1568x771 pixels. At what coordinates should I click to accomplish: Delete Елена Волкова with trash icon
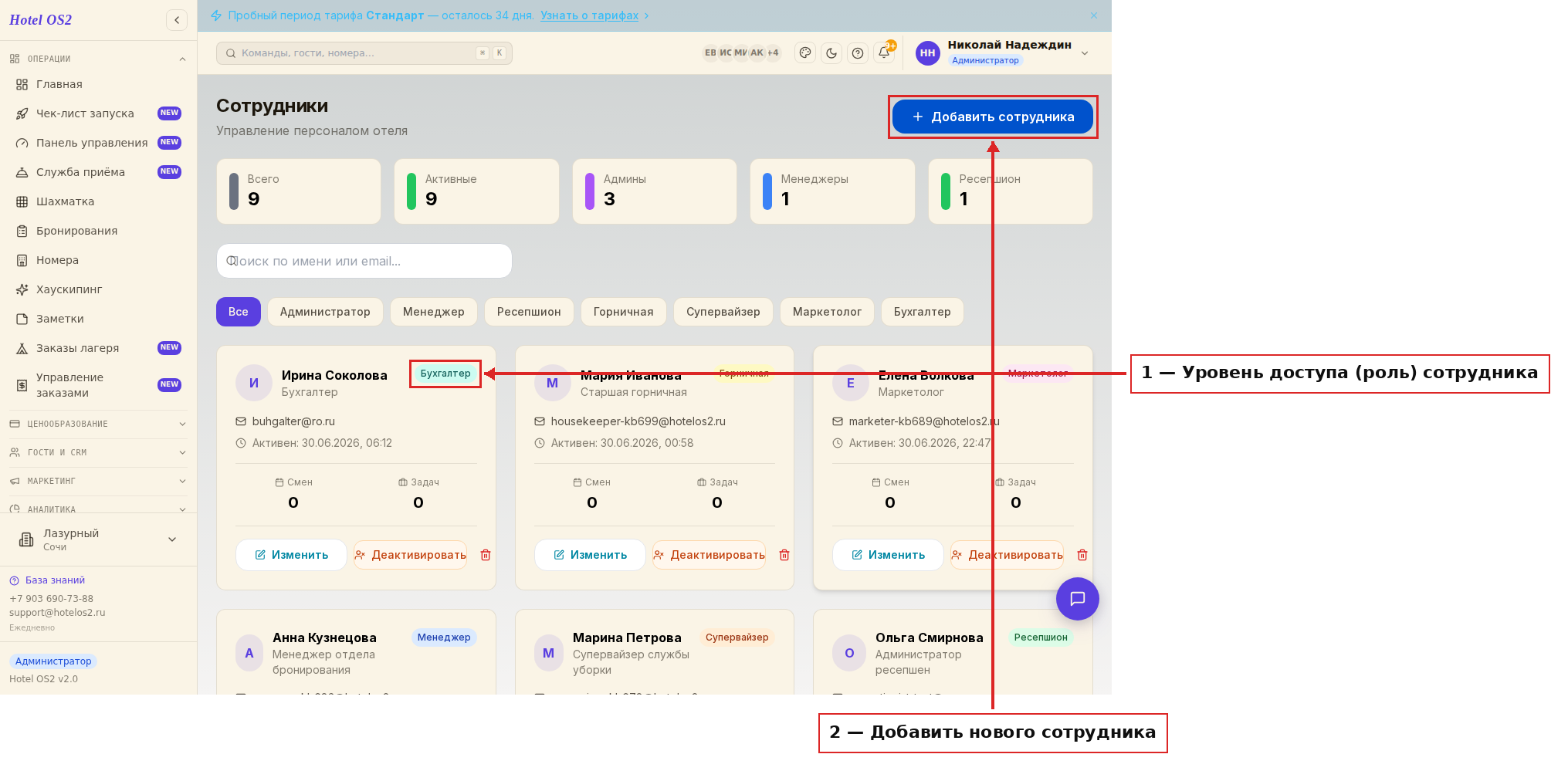click(1082, 555)
